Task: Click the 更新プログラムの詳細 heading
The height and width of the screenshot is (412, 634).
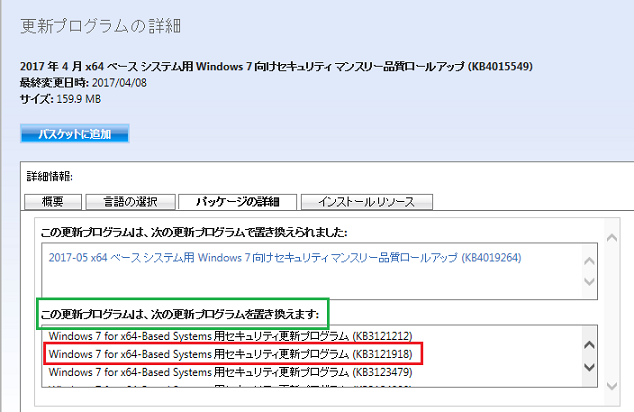Action: click(101, 26)
